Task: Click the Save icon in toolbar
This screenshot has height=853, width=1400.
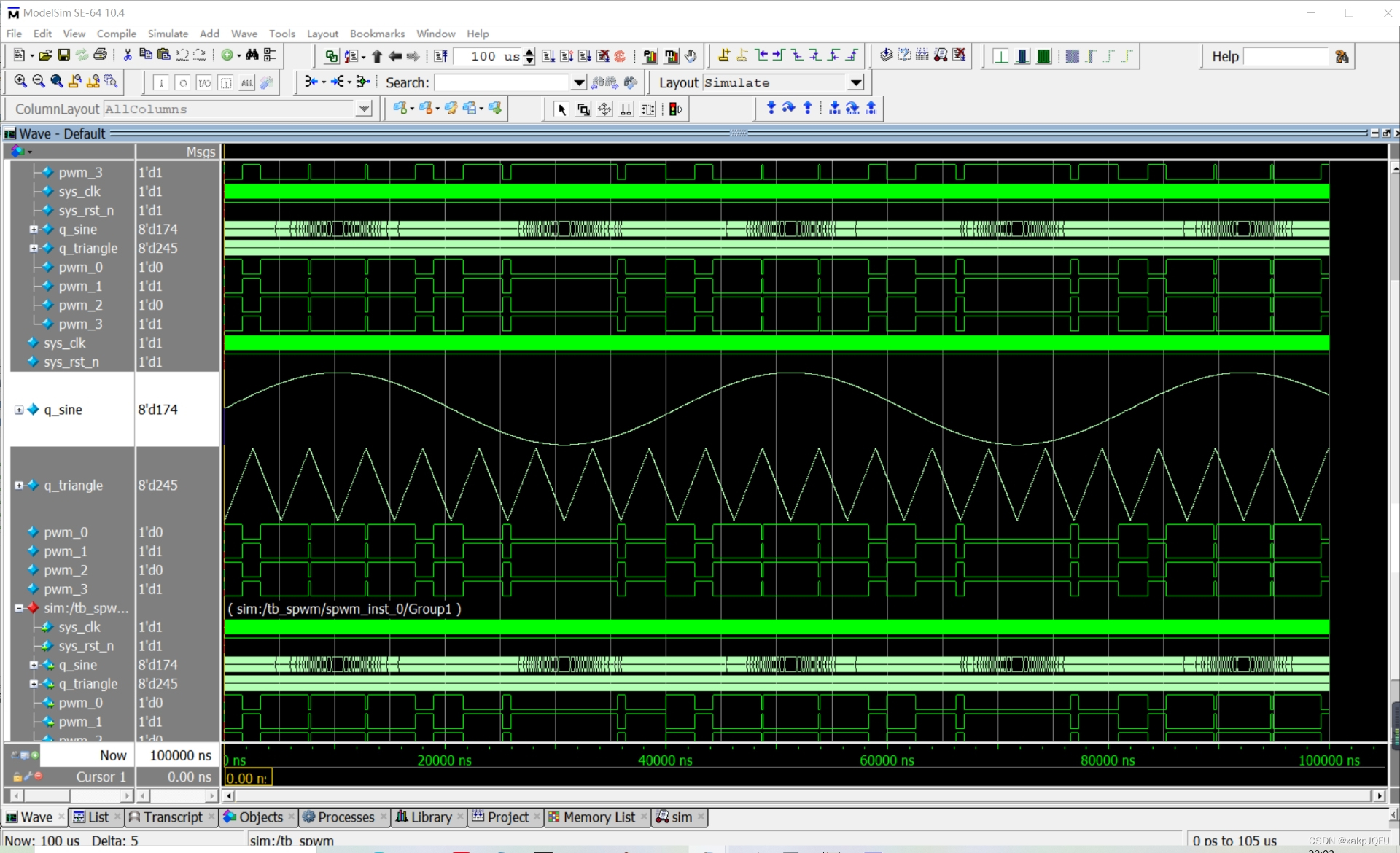Action: coord(64,55)
